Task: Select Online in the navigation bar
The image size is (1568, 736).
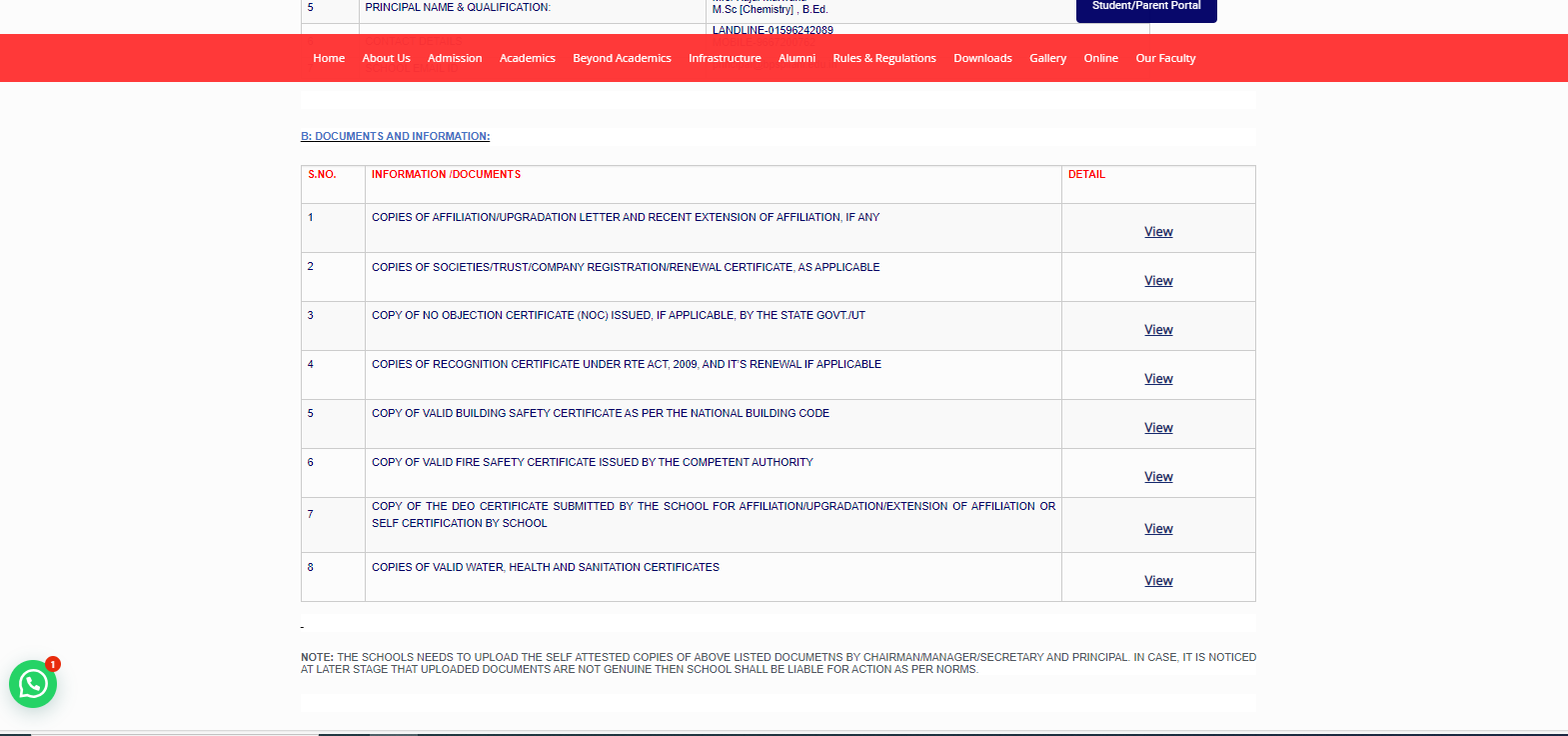Action: pyautogui.click(x=1100, y=58)
